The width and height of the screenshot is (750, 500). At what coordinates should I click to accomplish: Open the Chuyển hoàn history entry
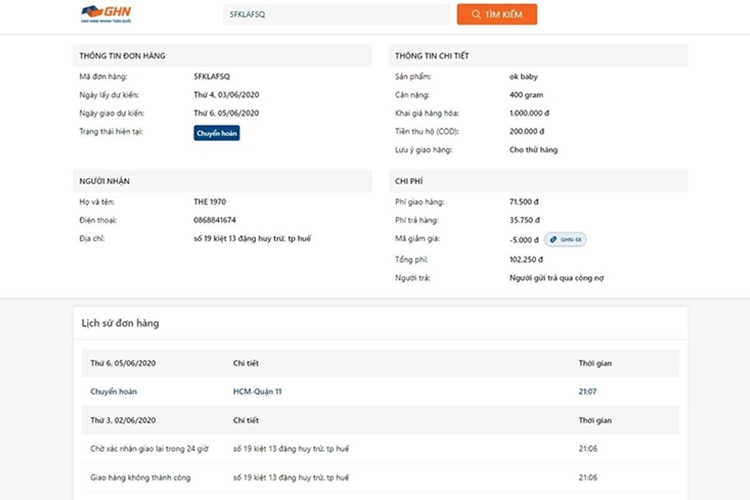pos(113,391)
